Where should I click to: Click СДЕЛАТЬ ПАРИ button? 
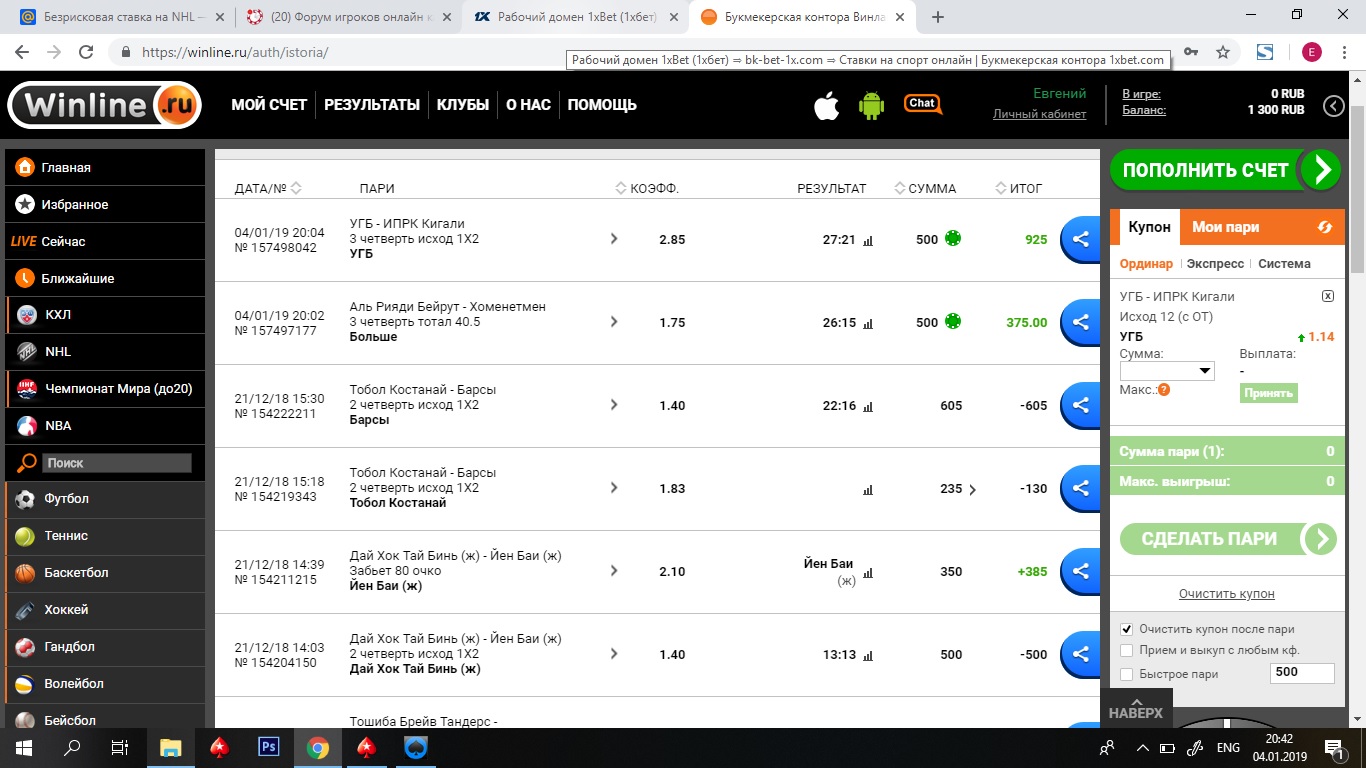(1228, 539)
